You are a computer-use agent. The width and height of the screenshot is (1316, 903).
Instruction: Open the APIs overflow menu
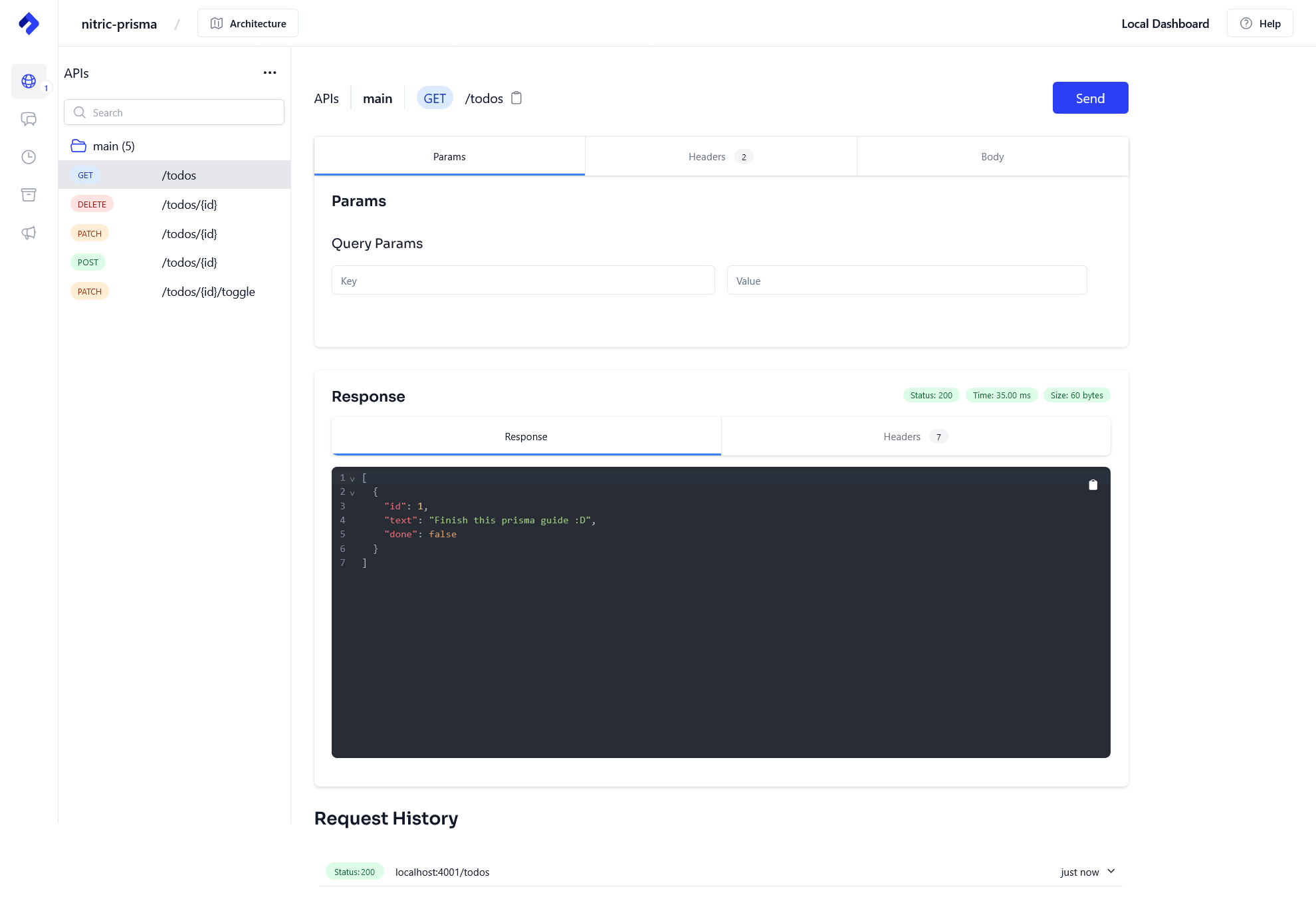(269, 72)
